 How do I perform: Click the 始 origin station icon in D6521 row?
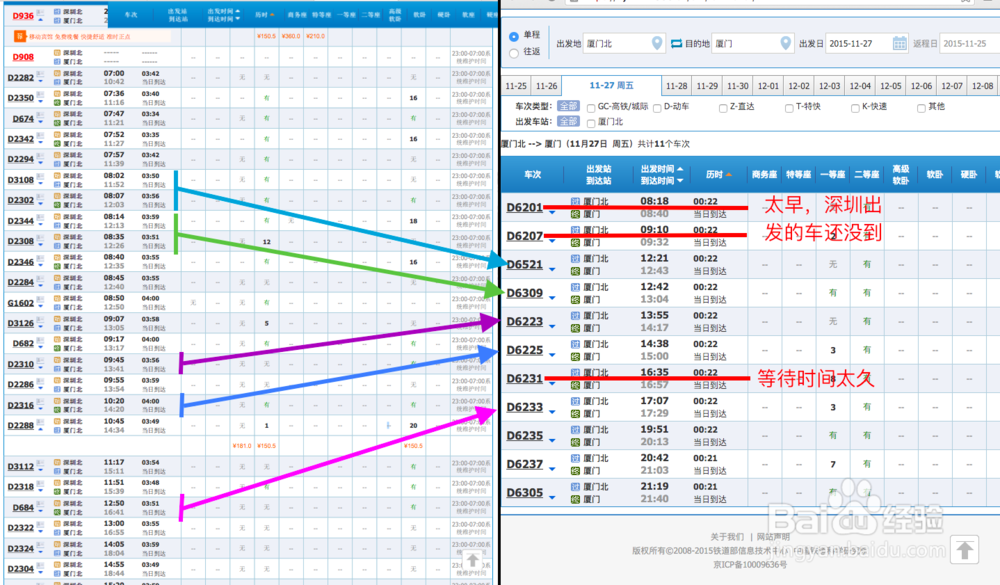[x=575, y=258]
